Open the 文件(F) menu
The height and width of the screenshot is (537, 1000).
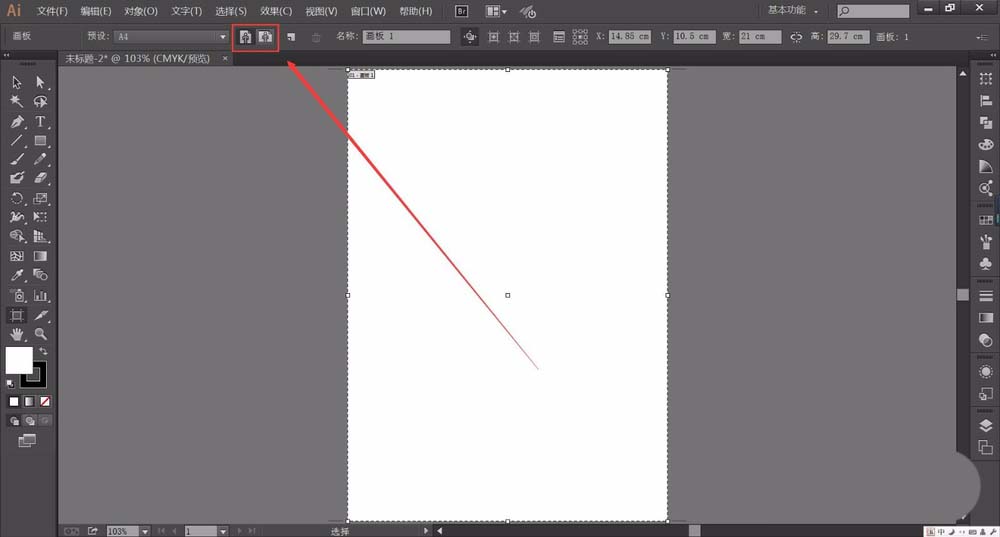coord(52,11)
